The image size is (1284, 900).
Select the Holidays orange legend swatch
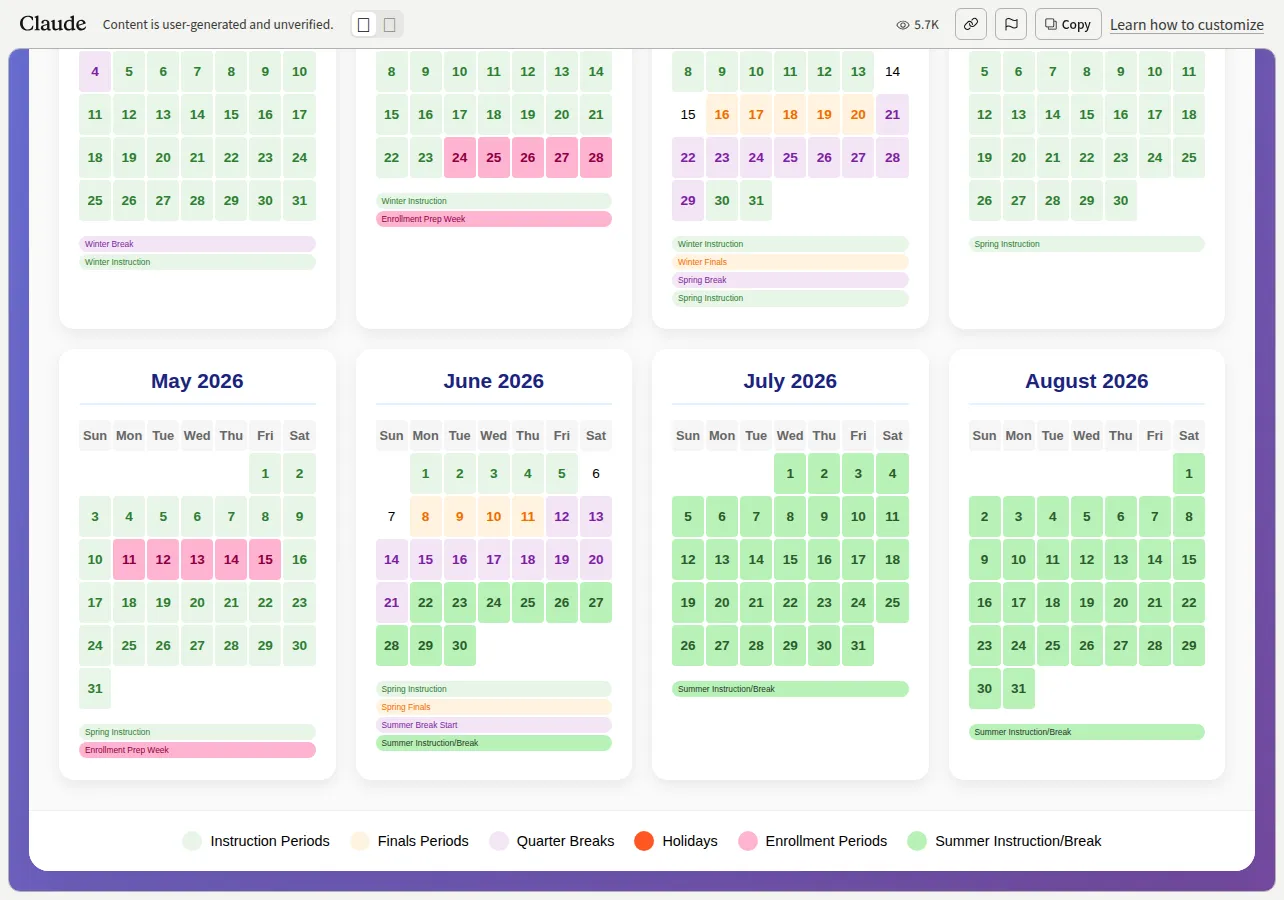click(x=644, y=841)
